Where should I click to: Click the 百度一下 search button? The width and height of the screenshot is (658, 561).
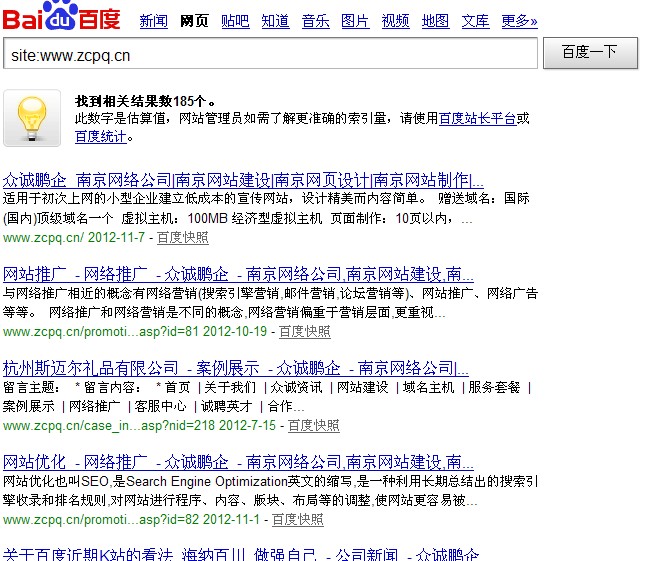coord(590,53)
